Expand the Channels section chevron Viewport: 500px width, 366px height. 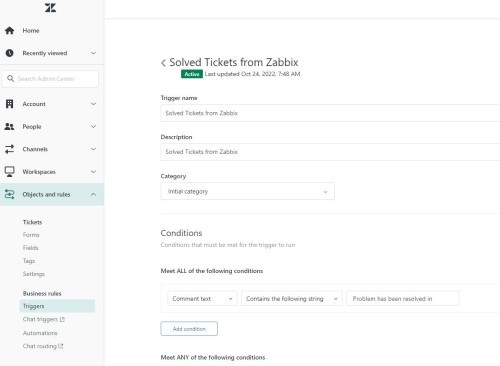93,149
